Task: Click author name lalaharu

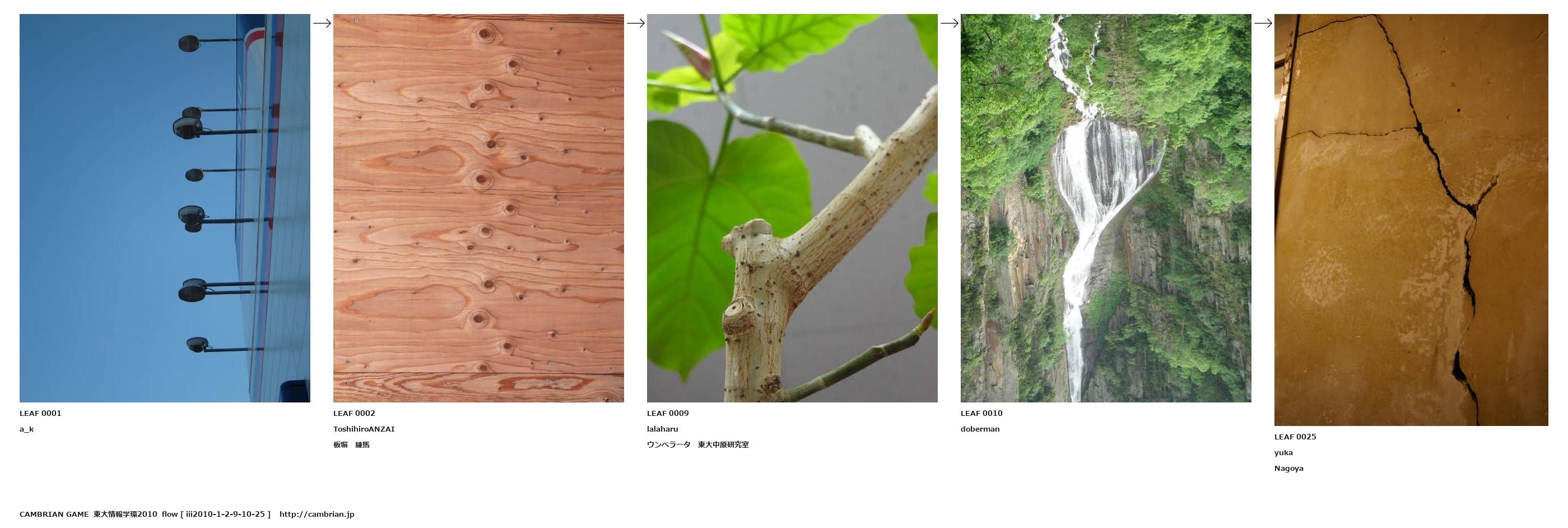Action: click(662, 429)
